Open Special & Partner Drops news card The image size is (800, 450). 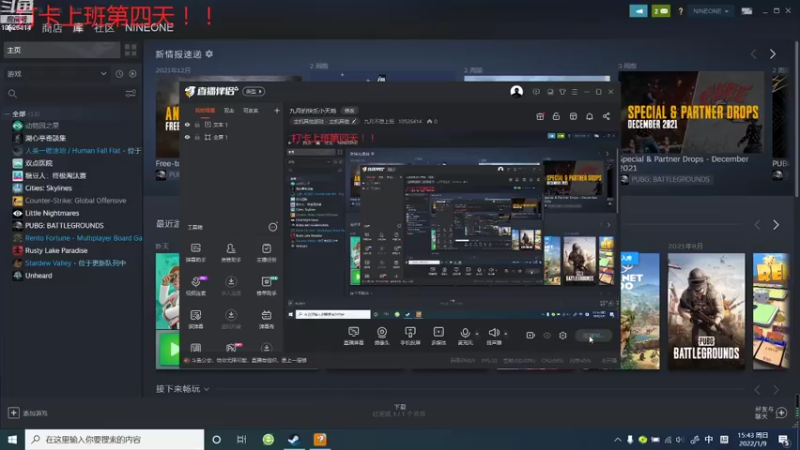pyautogui.click(x=691, y=114)
